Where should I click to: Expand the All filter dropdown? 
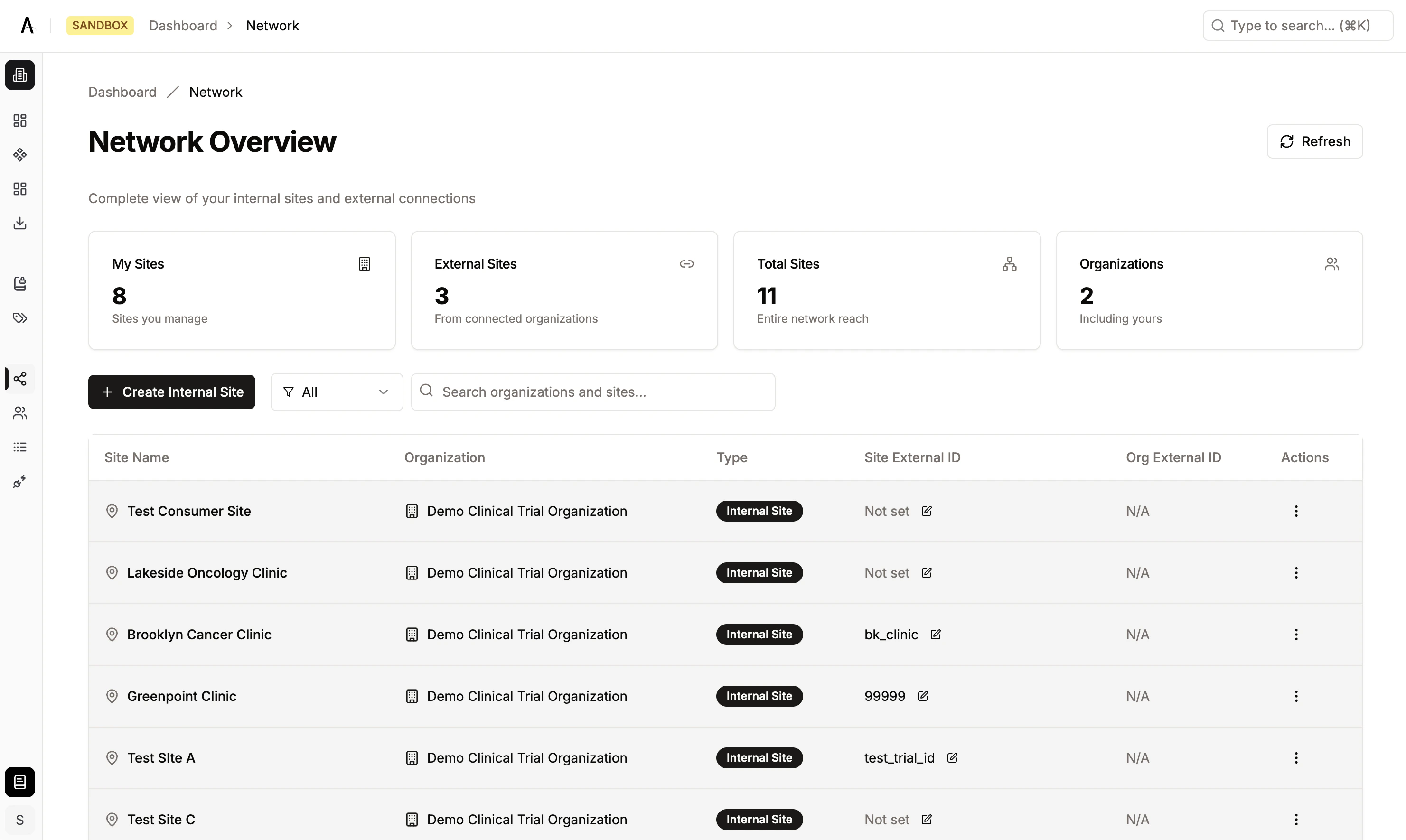coord(336,392)
